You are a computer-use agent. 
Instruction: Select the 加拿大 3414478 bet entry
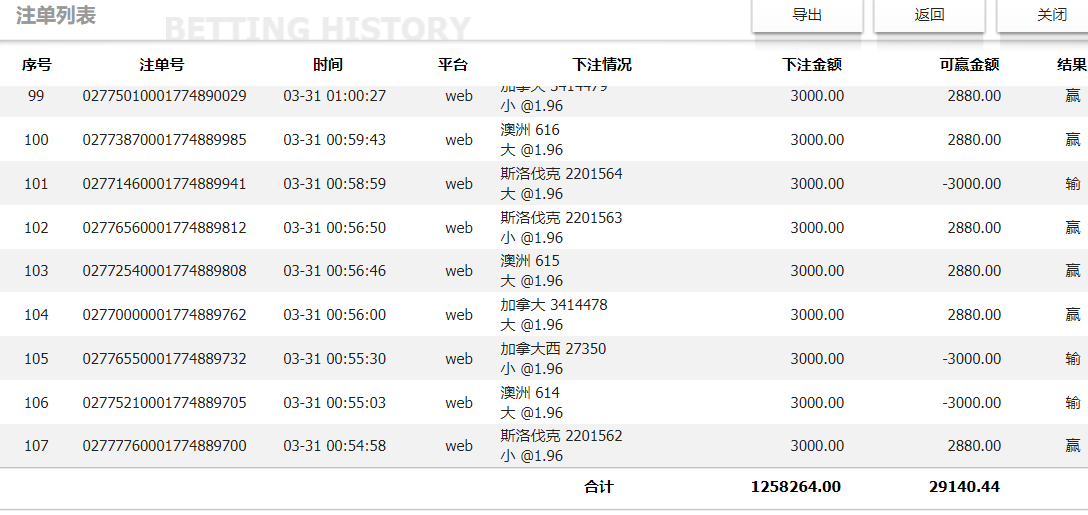(554, 305)
